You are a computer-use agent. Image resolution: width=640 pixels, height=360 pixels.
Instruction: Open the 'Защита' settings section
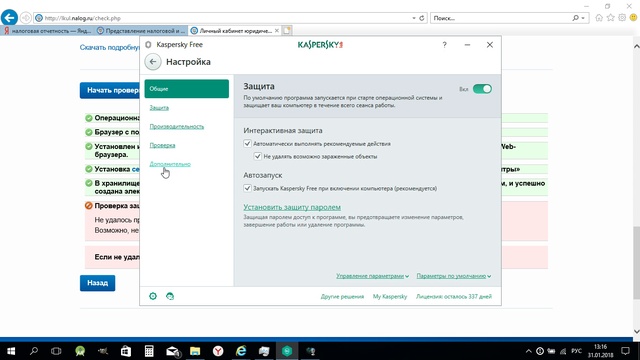[x=159, y=108]
